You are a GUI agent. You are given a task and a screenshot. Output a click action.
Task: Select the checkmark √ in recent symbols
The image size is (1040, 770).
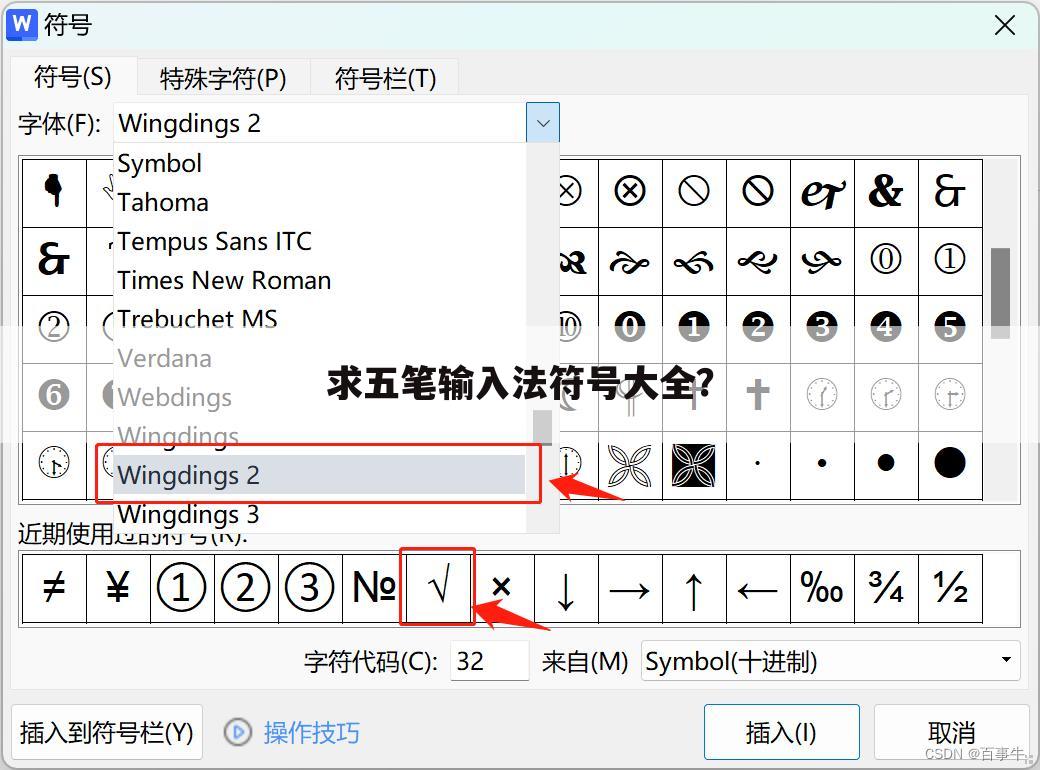tap(437, 588)
